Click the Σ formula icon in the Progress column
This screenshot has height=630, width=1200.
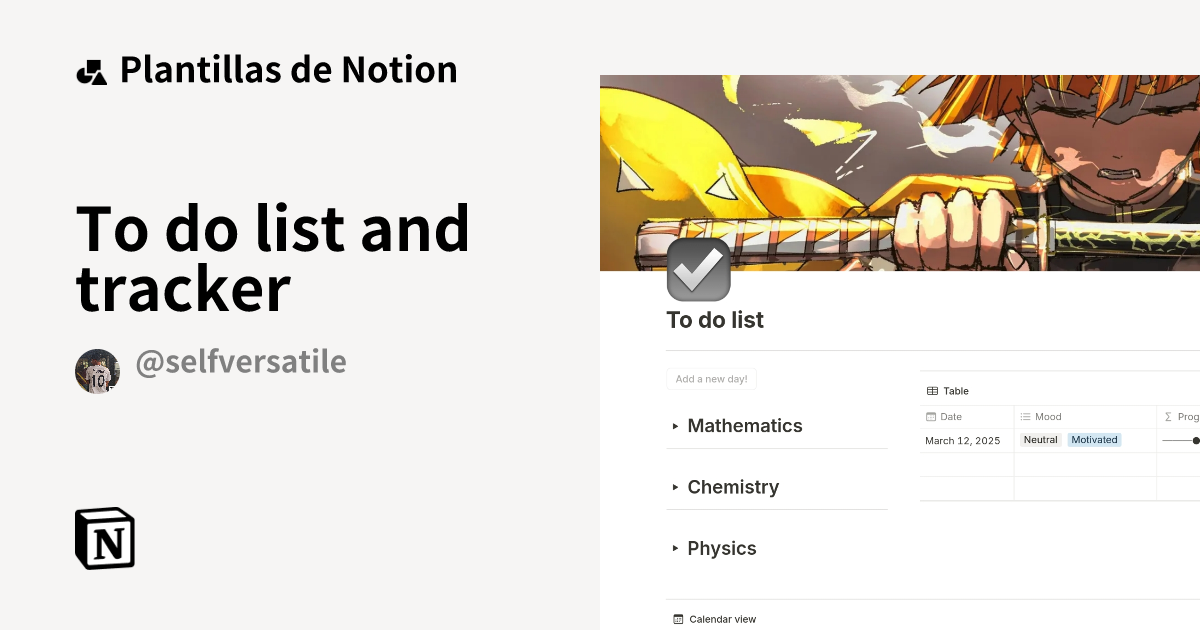[x=1166, y=417]
